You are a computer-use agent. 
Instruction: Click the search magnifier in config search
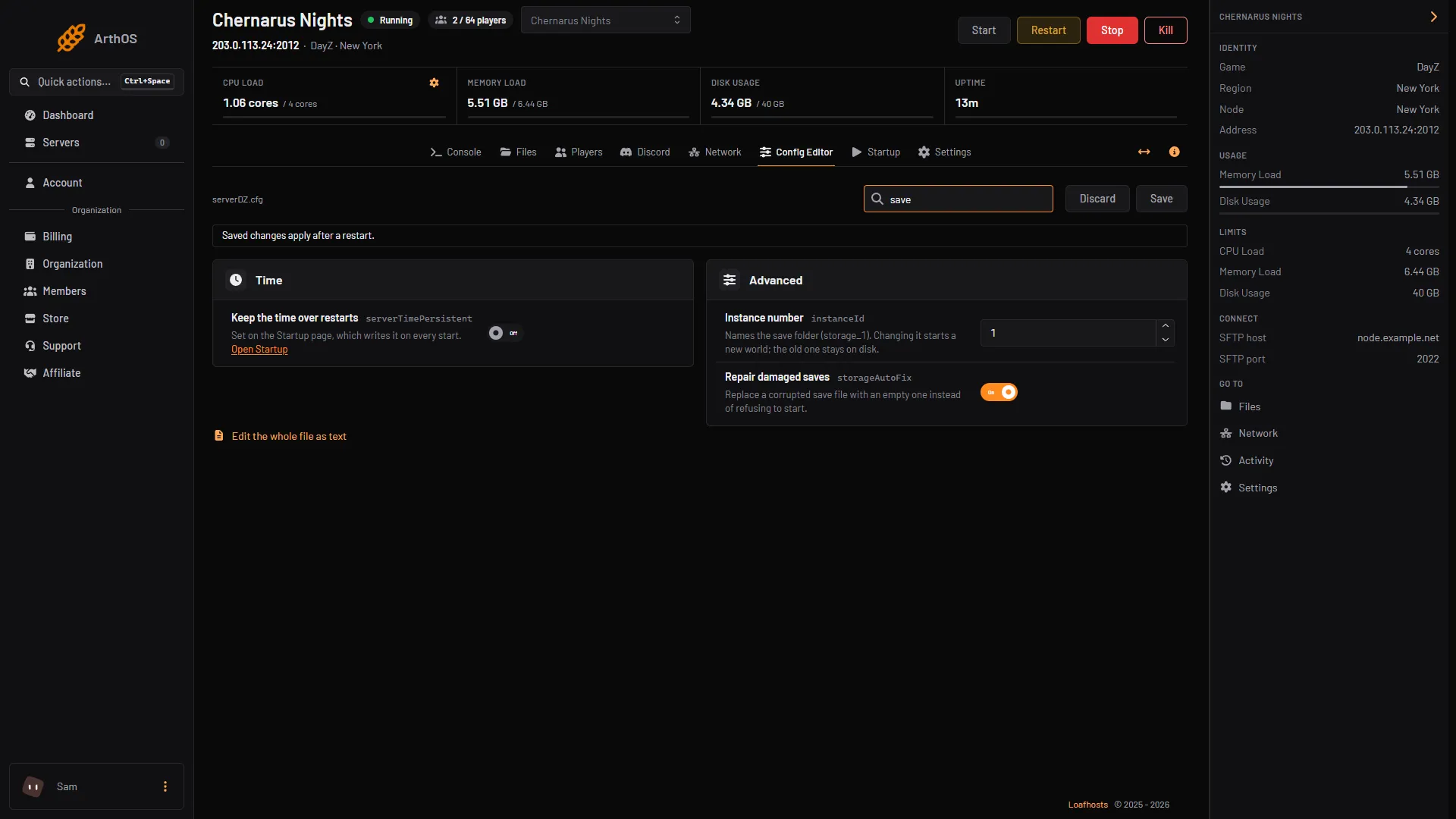coord(877,199)
